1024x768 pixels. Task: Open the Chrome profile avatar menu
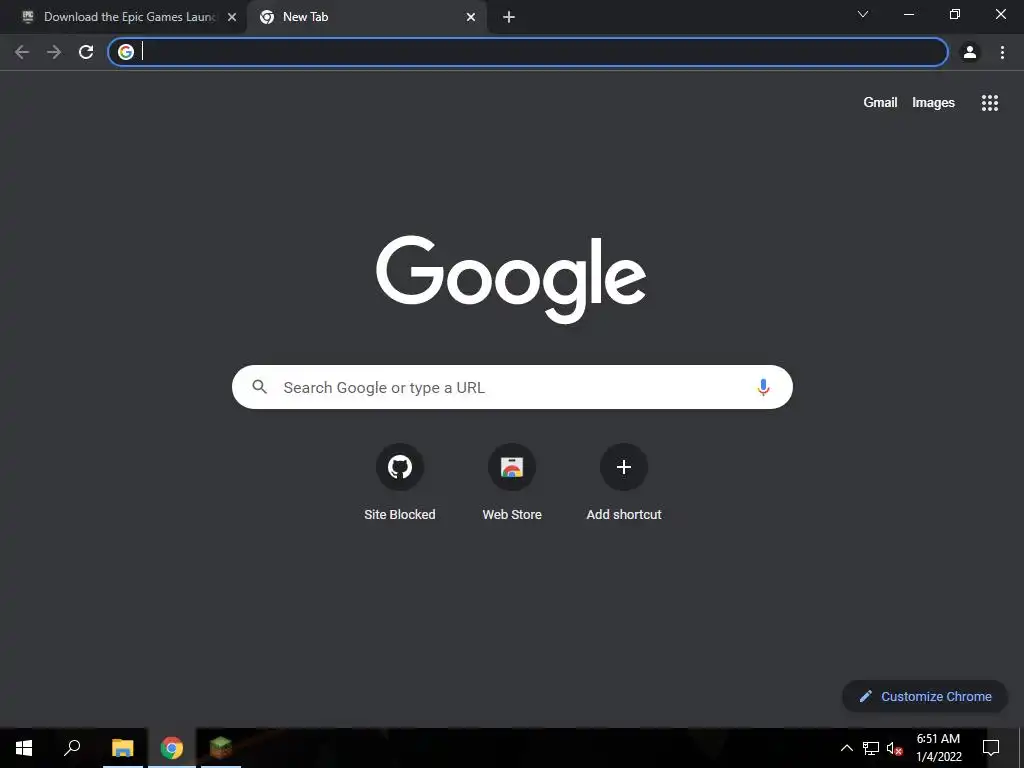970,52
